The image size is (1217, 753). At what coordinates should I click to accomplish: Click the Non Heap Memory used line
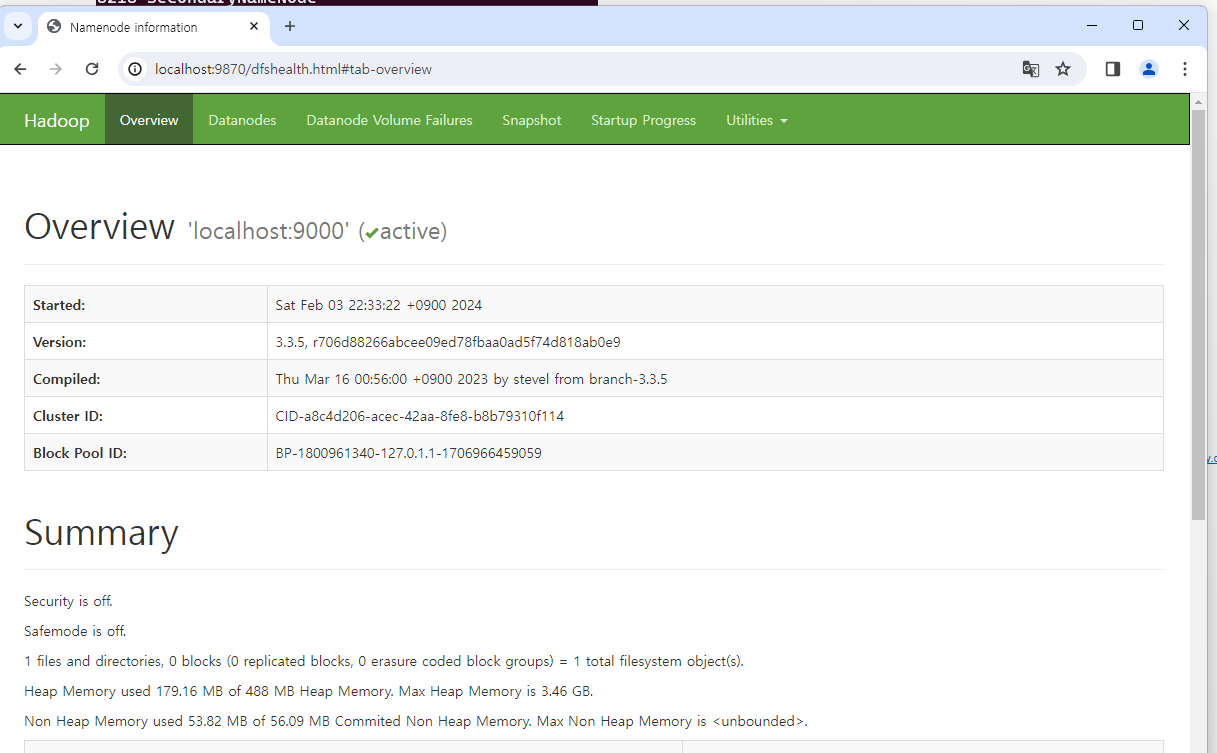[x=416, y=721]
